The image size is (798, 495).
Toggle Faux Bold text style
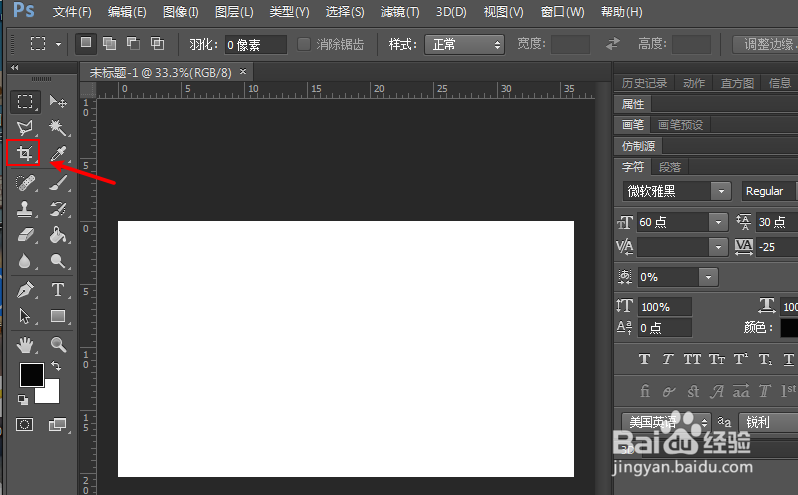coord(644,360)
